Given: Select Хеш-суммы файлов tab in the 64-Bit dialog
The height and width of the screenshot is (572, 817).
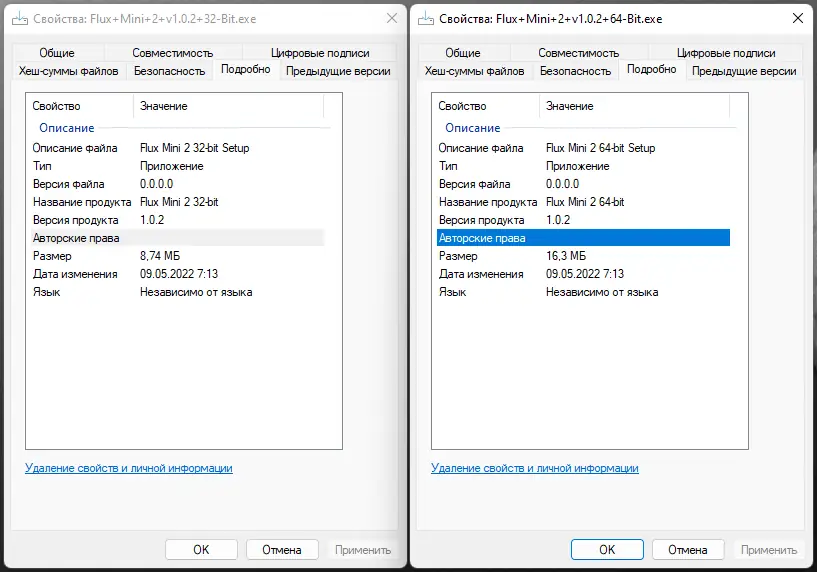Looking at the screenshot, I should (474, 71).
